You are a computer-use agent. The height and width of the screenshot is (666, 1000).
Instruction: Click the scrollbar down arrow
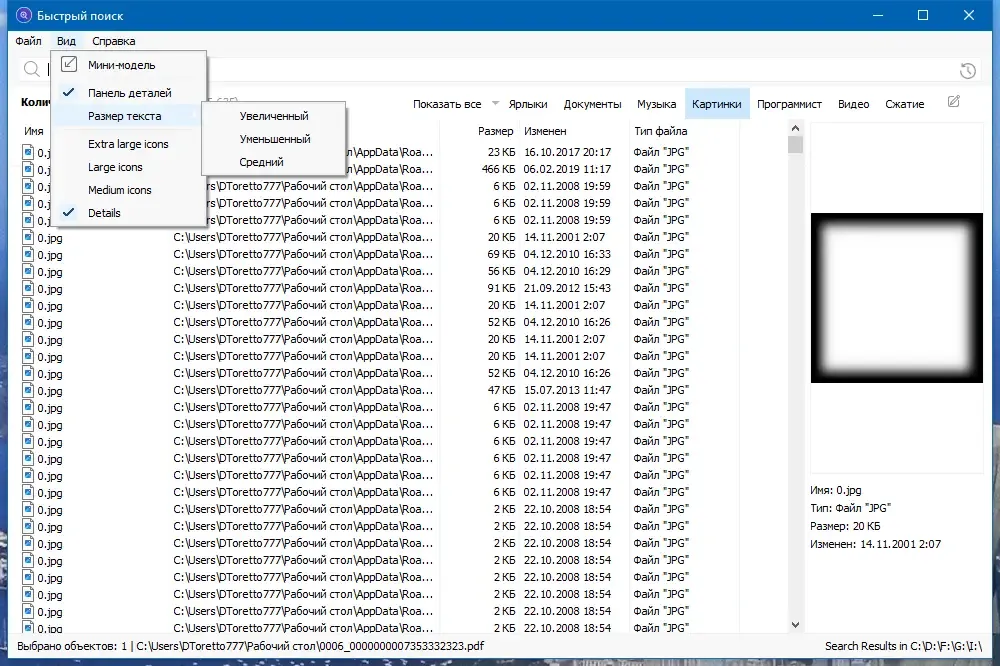pyautogui.click(x=795, y=625)
